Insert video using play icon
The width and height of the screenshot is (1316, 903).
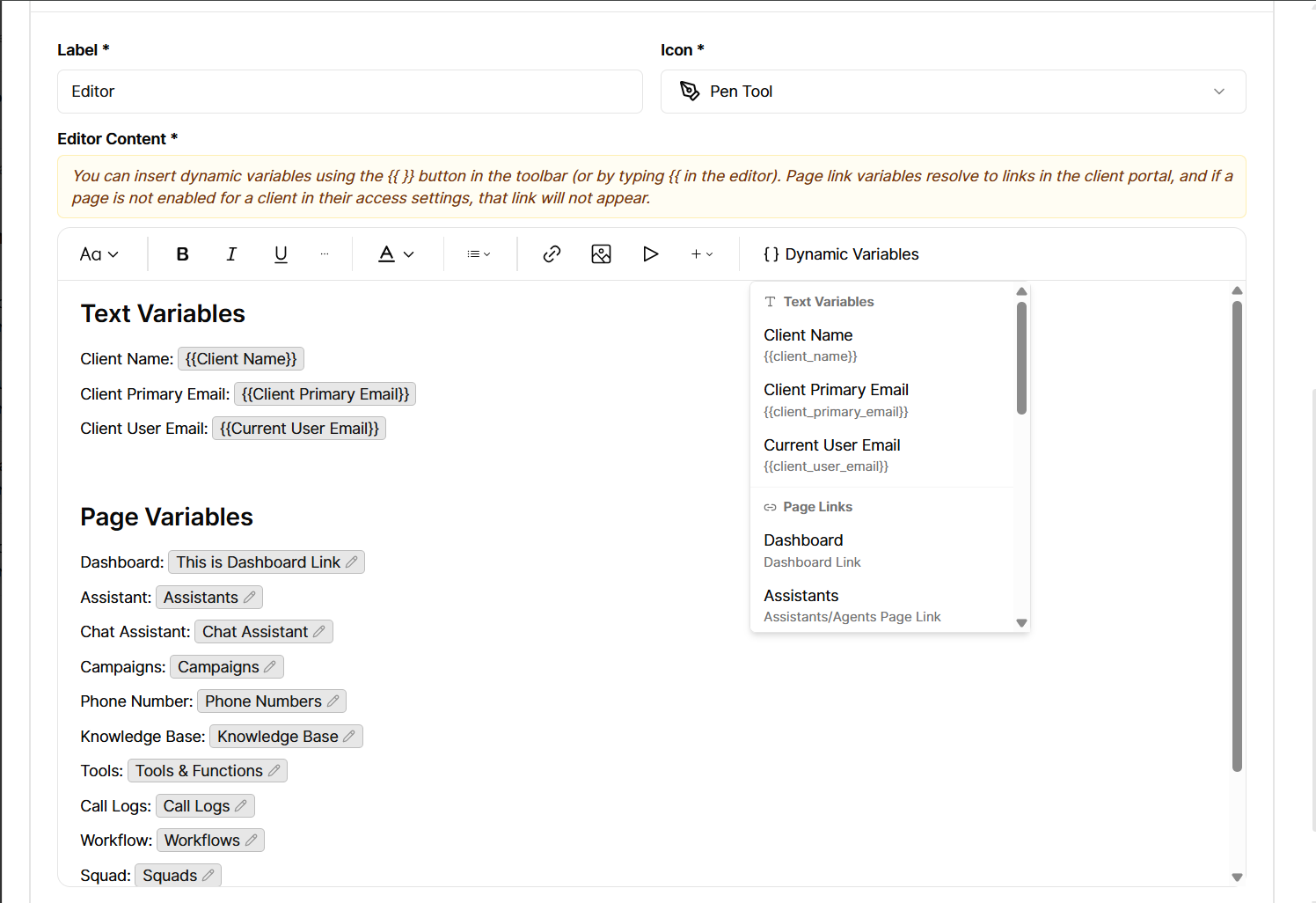(650, 254)
